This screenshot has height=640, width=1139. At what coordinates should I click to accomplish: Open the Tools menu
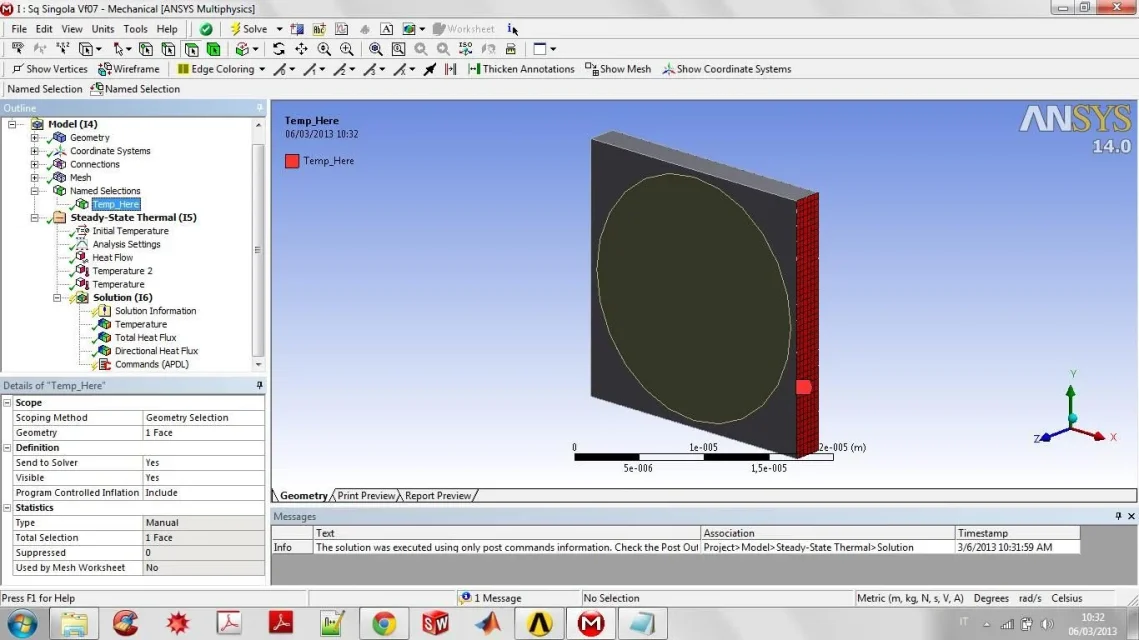[135, 29]
